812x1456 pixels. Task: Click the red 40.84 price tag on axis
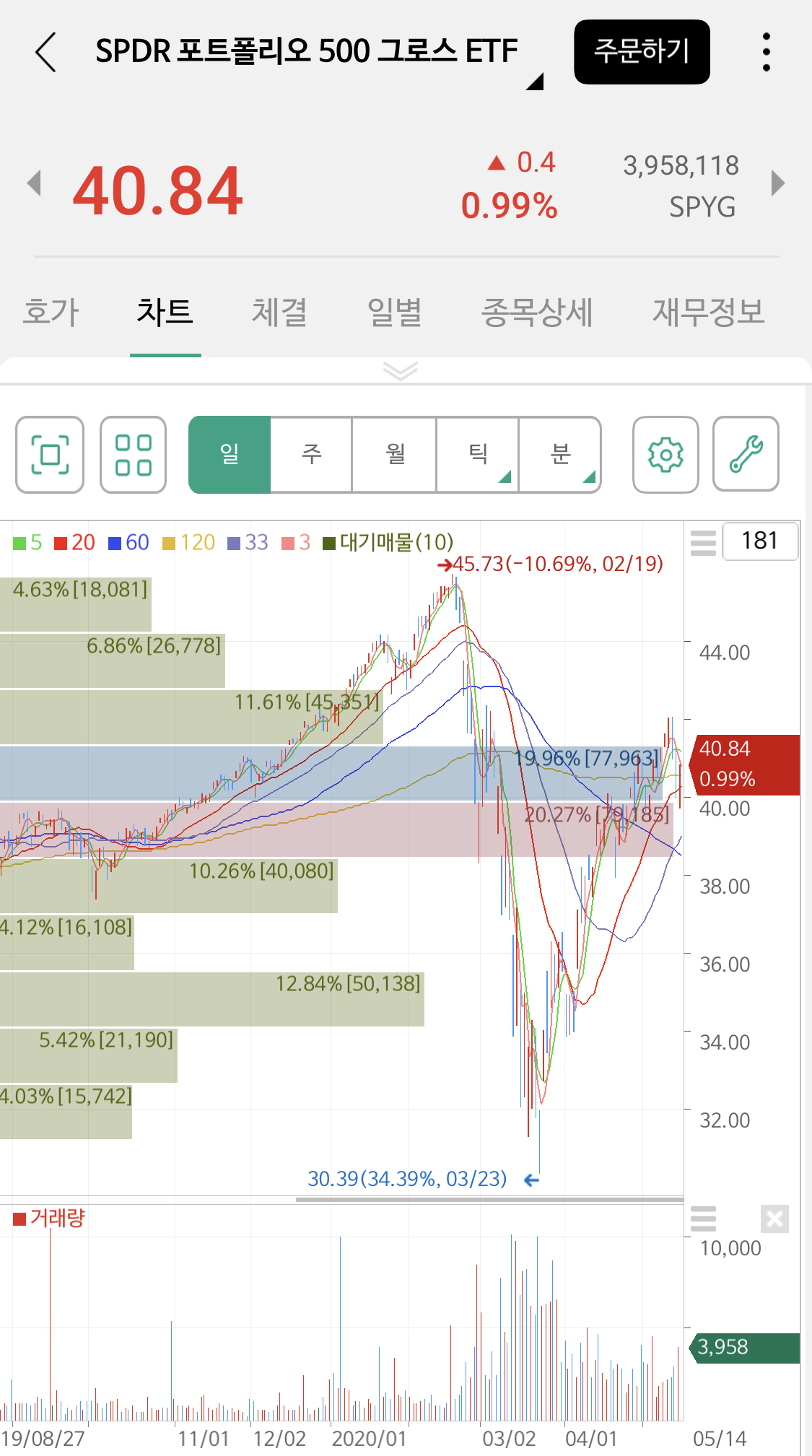pyautogui.click(x=745, y=764)
